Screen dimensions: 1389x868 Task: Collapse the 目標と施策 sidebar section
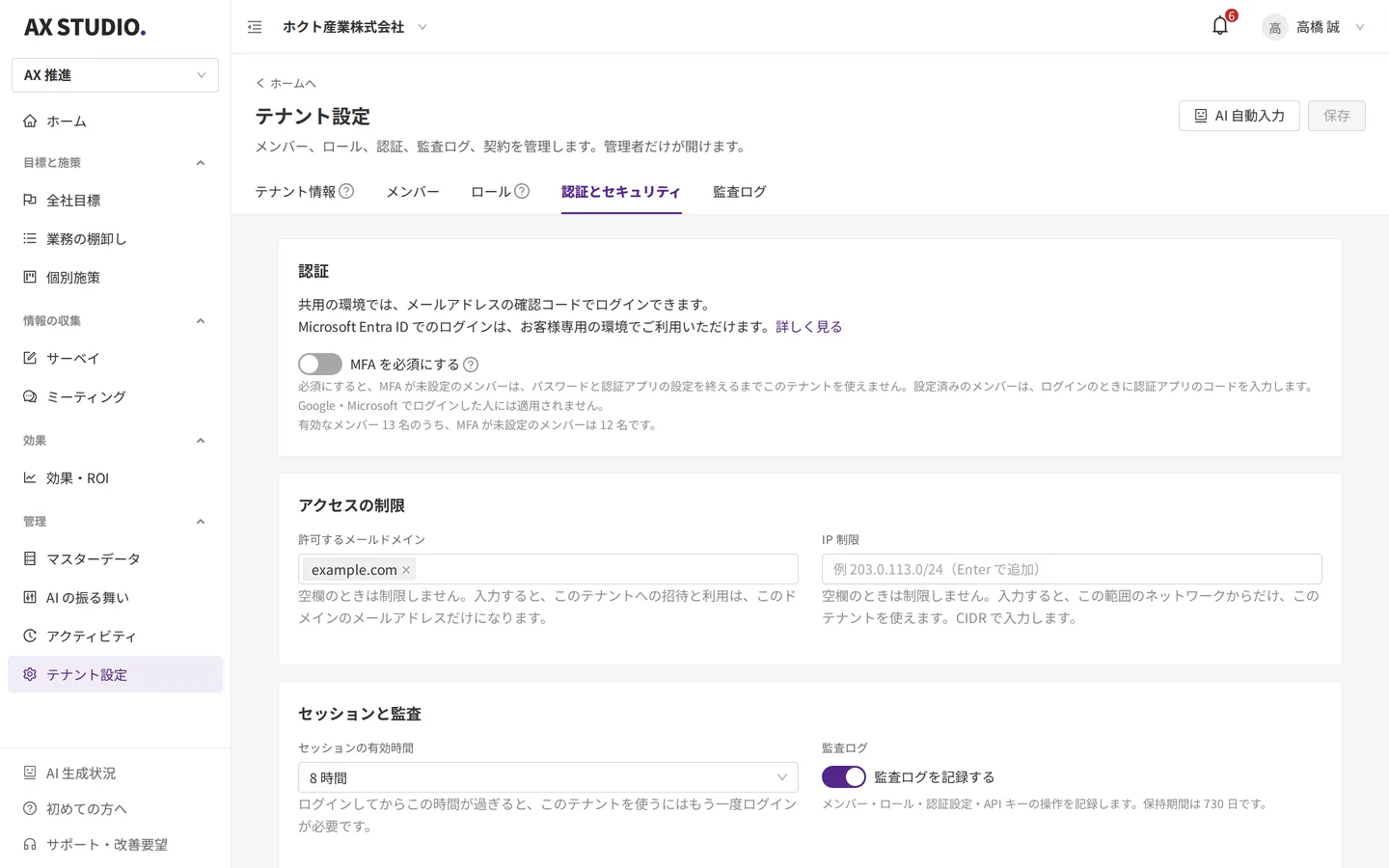(x=201, y=163)
